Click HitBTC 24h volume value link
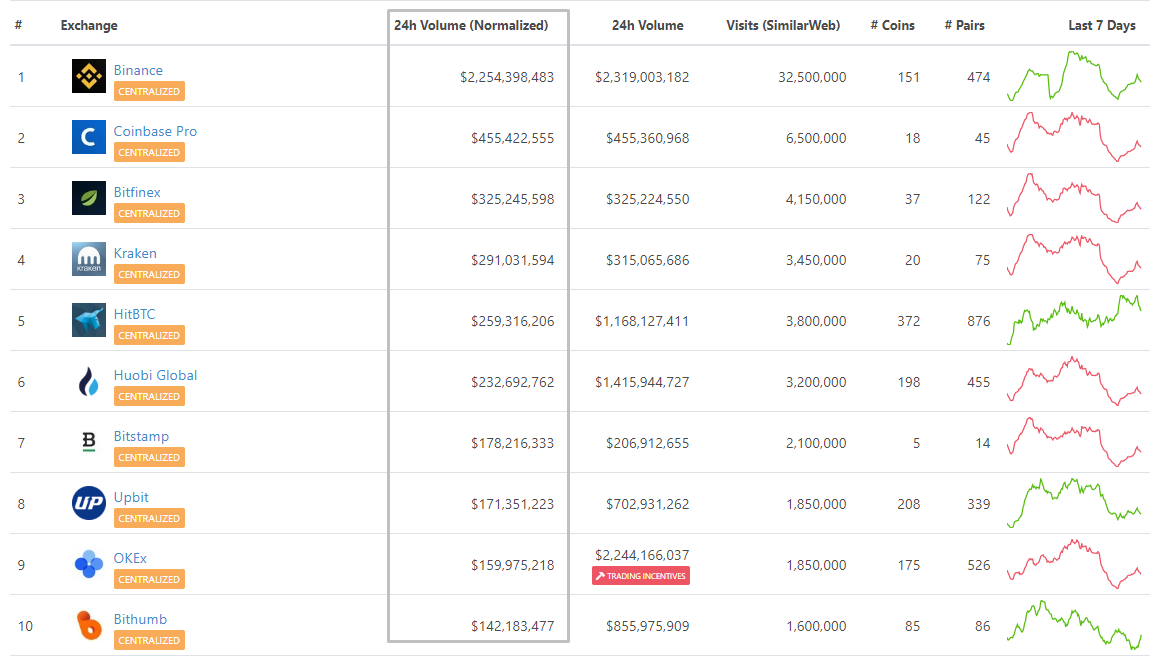 coord(642,321)
